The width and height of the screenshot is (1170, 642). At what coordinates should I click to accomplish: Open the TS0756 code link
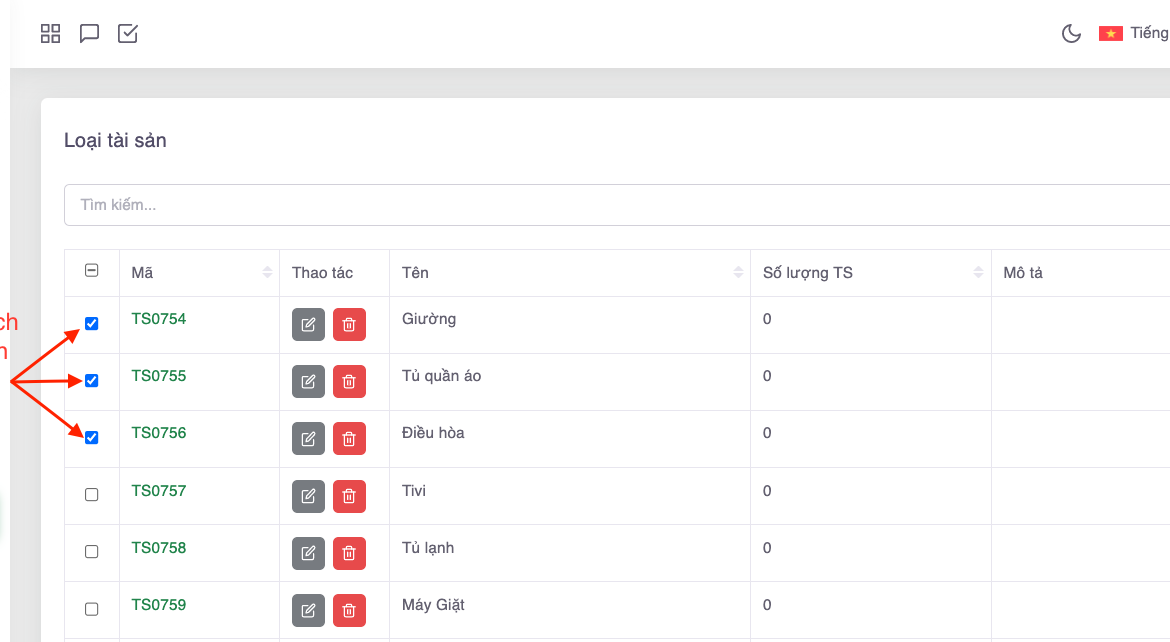coord(159,433)
